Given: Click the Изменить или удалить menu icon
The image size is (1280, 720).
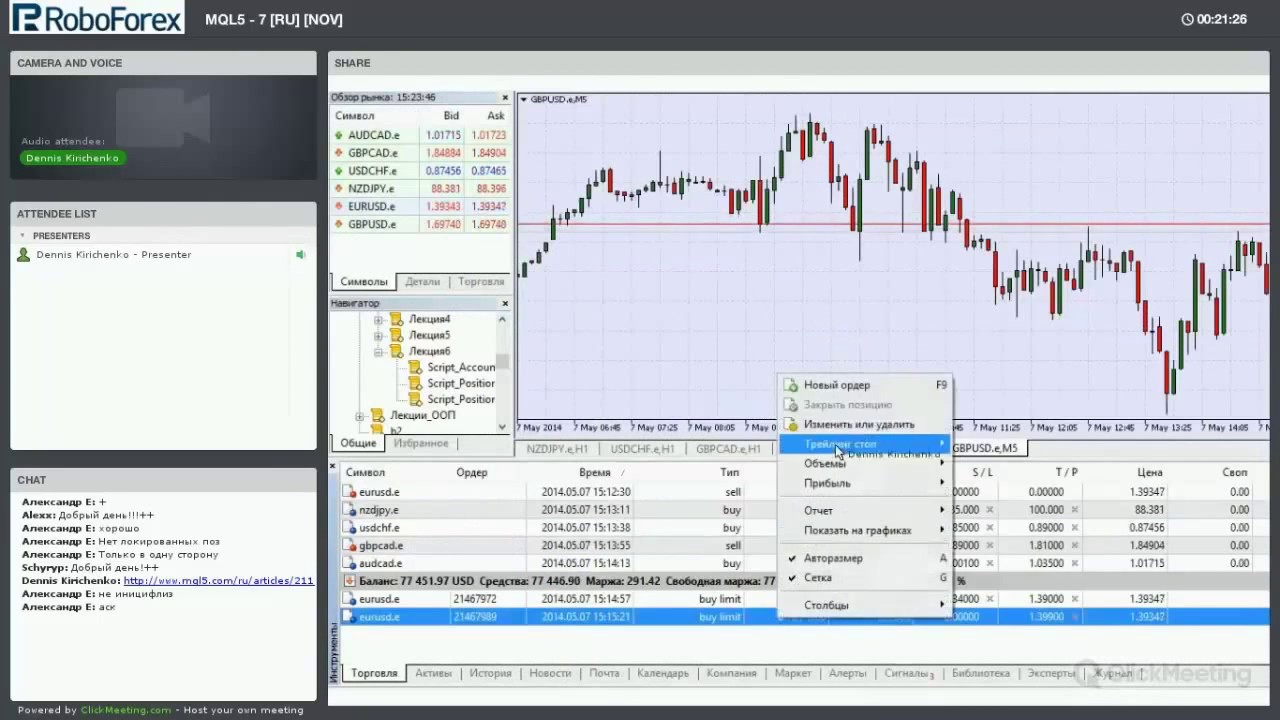Looking at the screenshot, I should [x=791, y=424].
